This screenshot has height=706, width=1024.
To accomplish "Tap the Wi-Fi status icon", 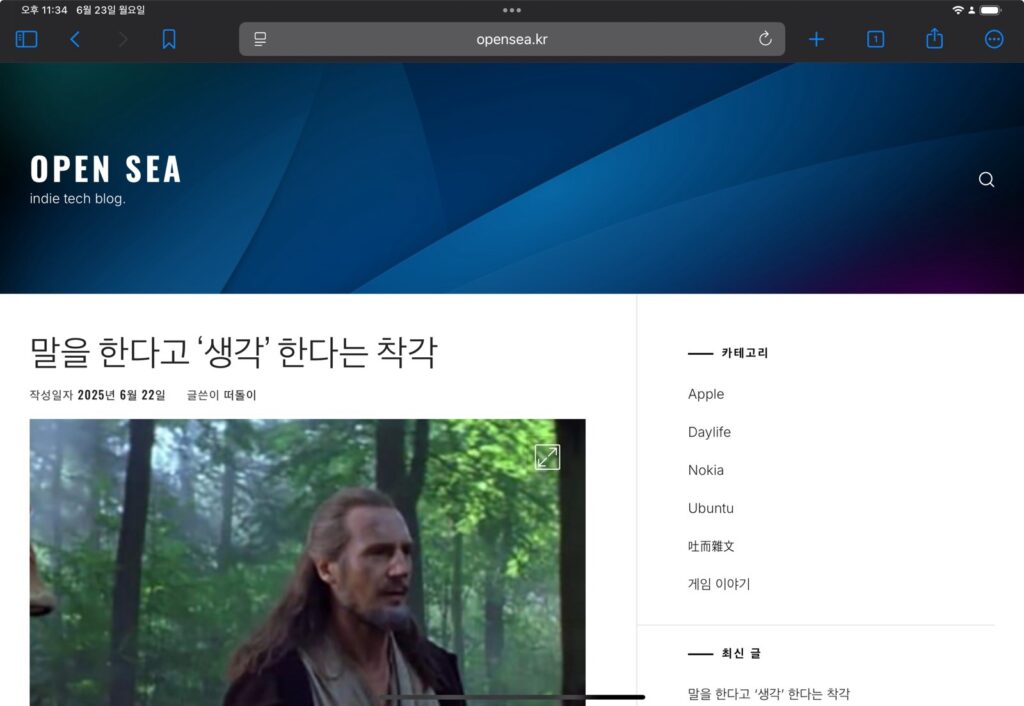I will point(958,10).
